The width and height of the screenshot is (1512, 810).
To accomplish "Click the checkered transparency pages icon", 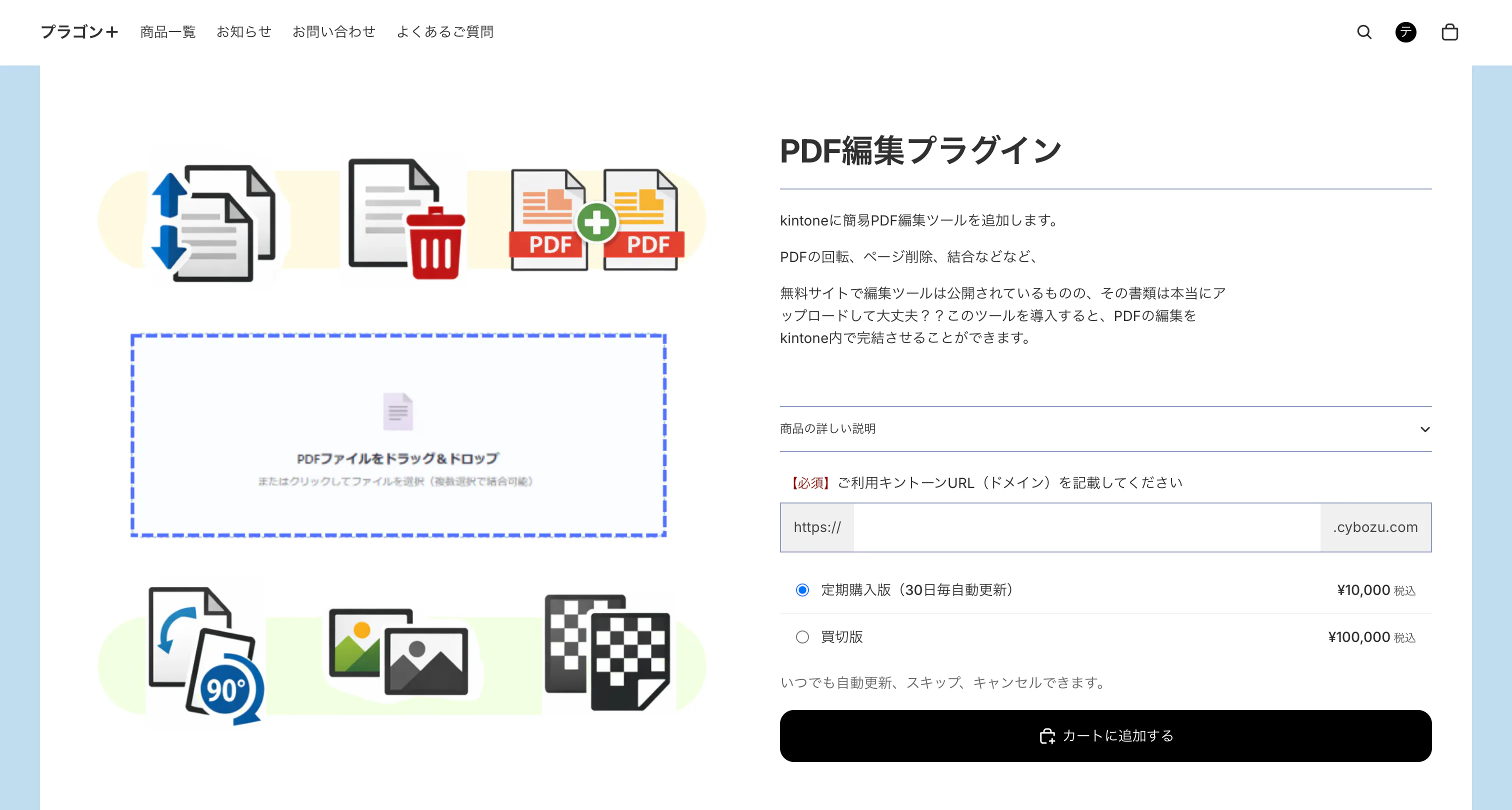I will [x=607, y=651].
